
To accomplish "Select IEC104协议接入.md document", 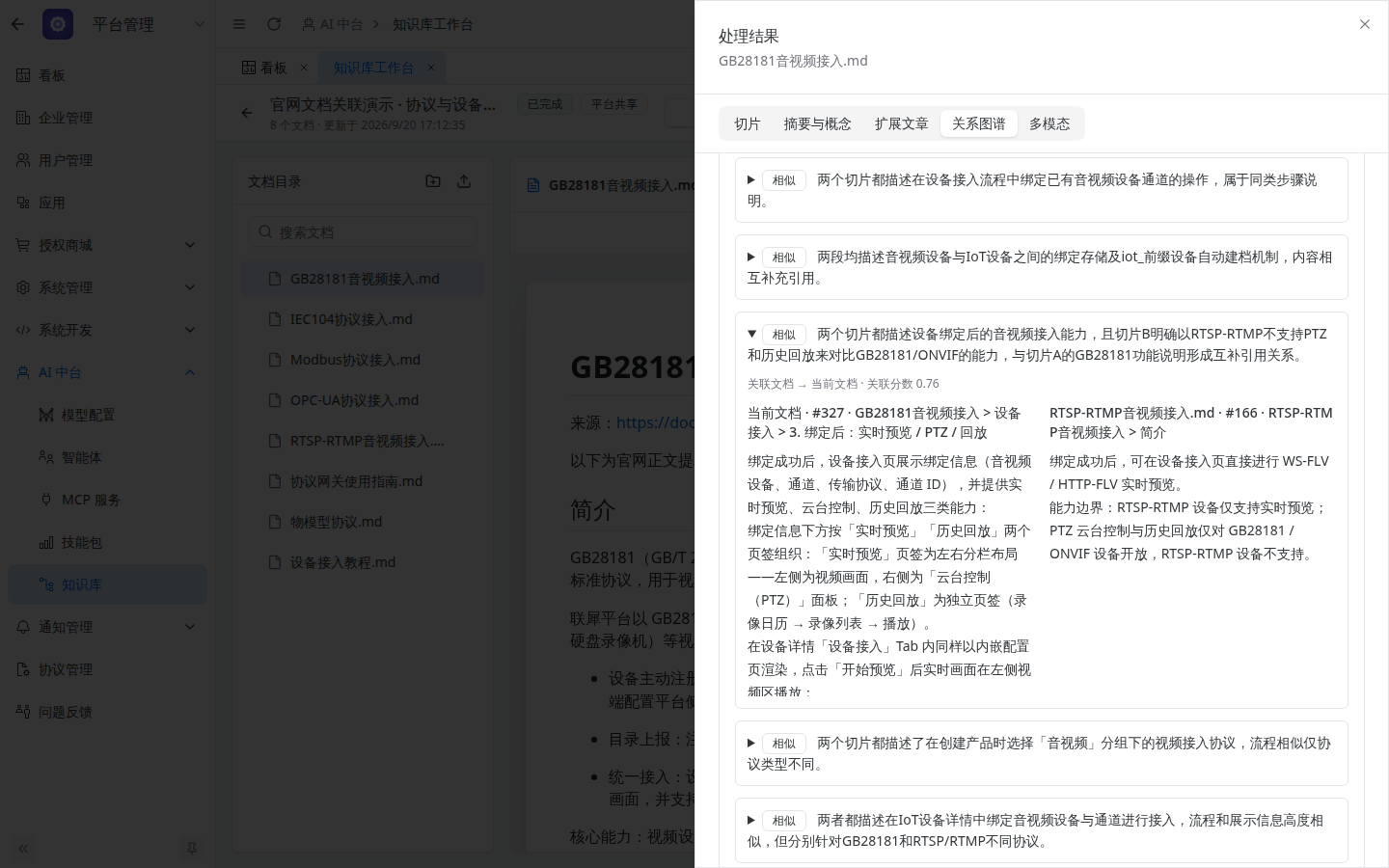I will coord(363,319).
